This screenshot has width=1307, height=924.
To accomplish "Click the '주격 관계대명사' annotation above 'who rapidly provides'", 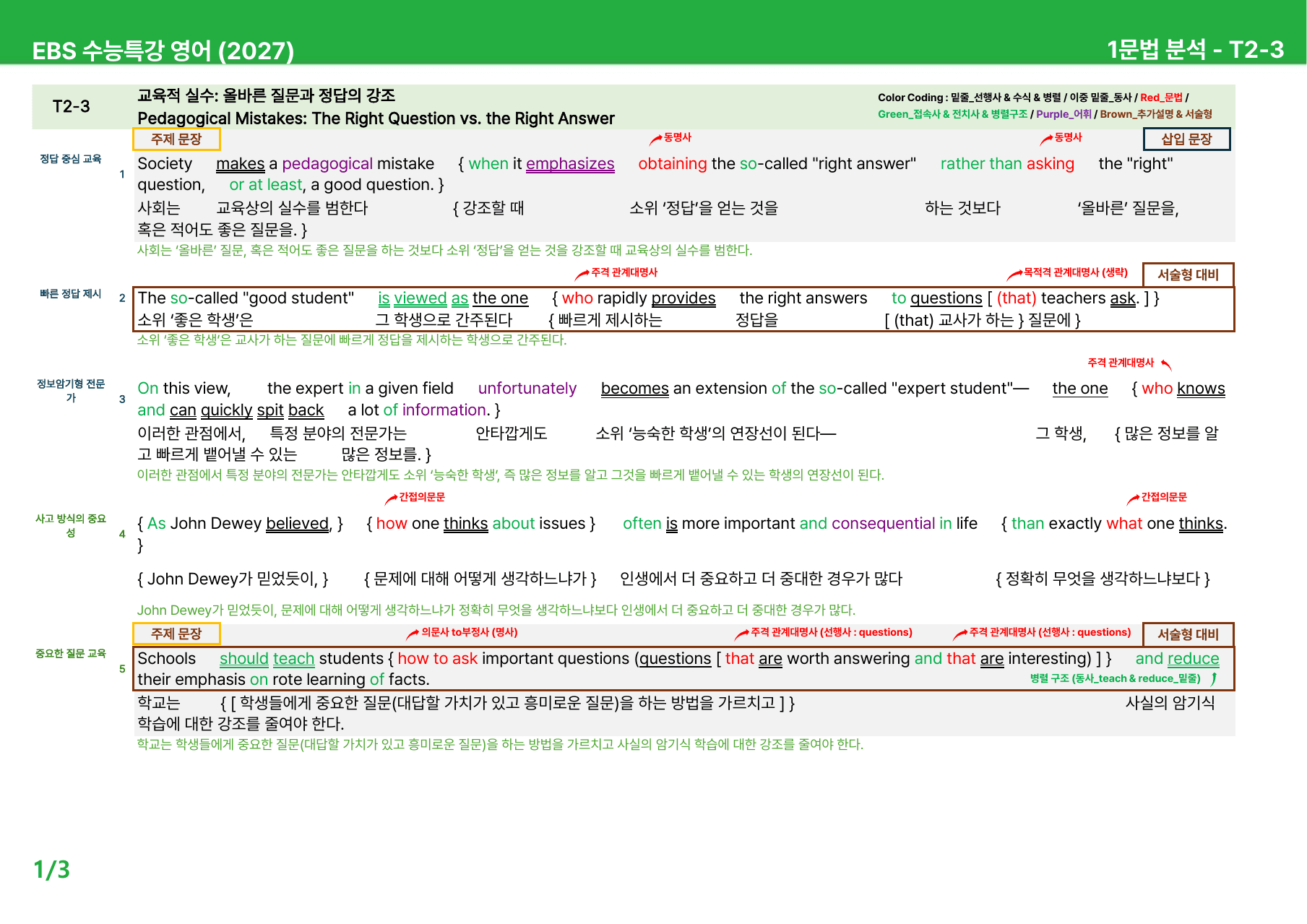I will coord(624,272).
